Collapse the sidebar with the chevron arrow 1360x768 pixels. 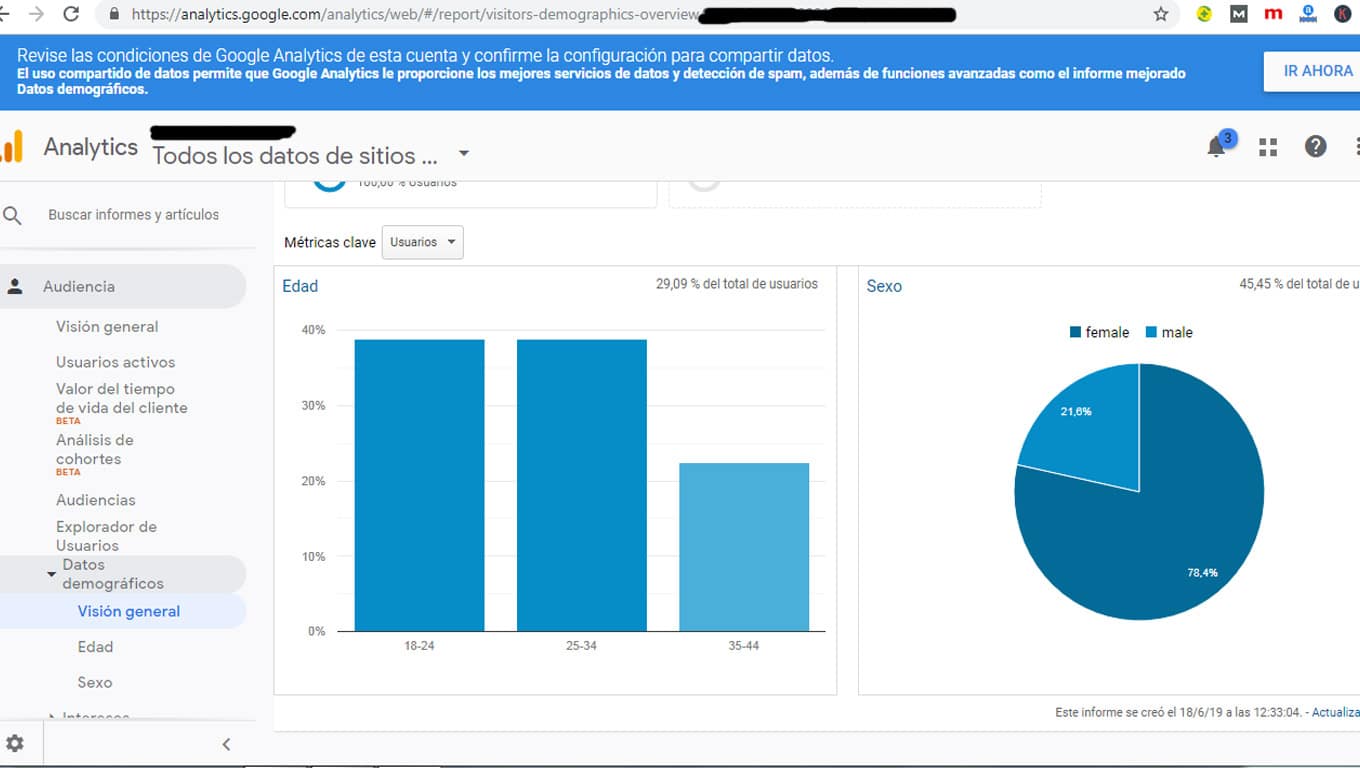226,744
